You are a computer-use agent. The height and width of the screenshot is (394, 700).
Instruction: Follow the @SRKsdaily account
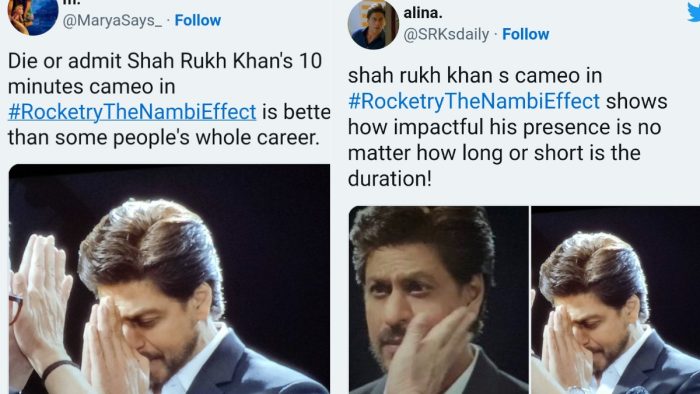click(x=525, y=34)
